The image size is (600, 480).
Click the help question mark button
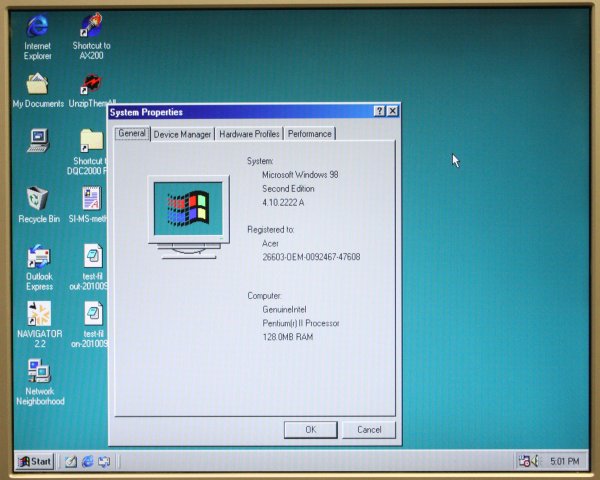click(379, 111)
